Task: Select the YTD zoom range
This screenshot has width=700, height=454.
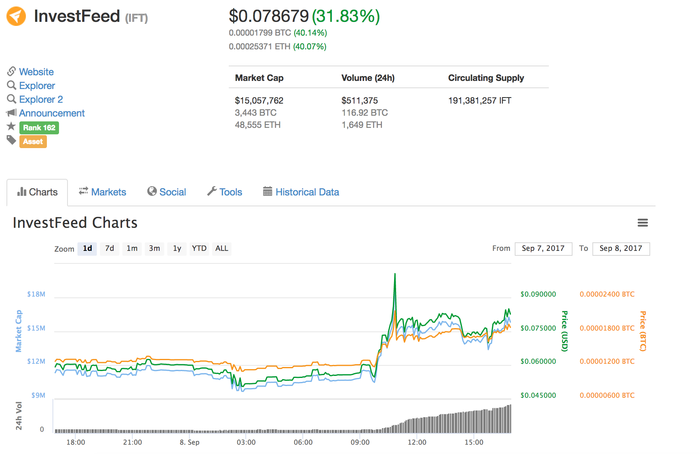Action: 199,249
